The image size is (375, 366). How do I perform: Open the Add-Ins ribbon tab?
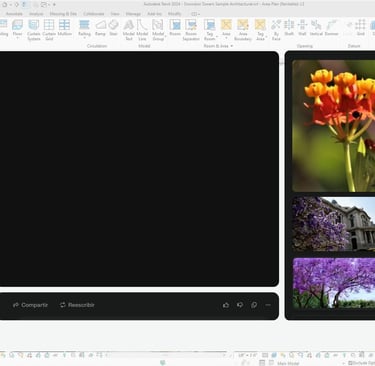[x=154, y=14]
